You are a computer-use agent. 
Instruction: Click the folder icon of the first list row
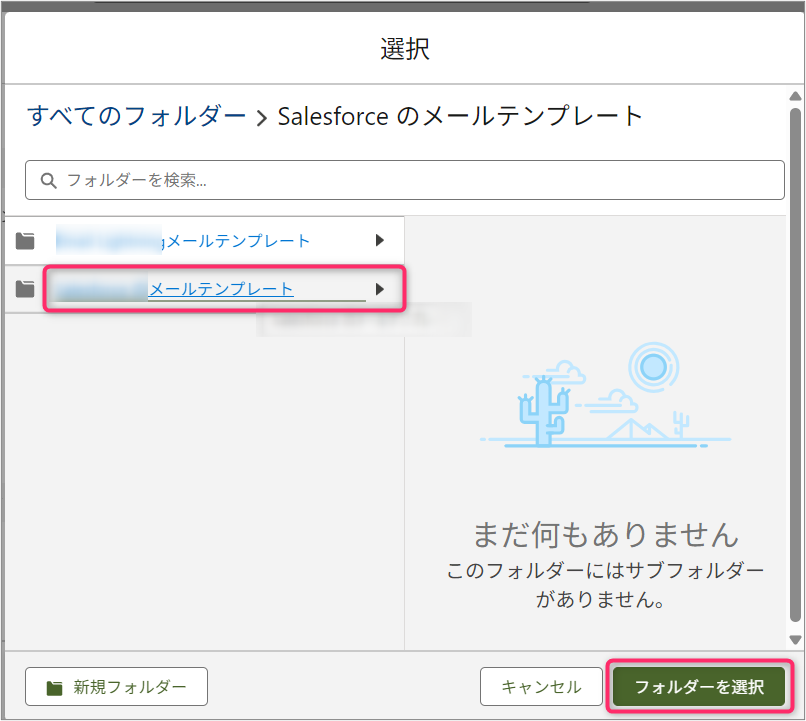pos(26,240)
